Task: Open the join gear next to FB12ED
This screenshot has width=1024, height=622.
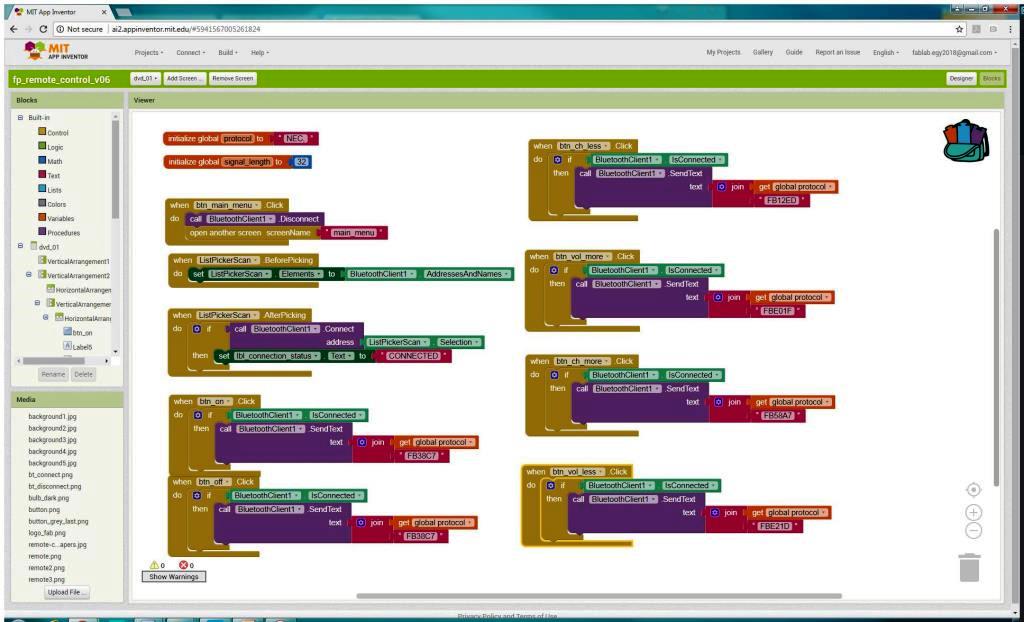Action: (x=722, y=187)
